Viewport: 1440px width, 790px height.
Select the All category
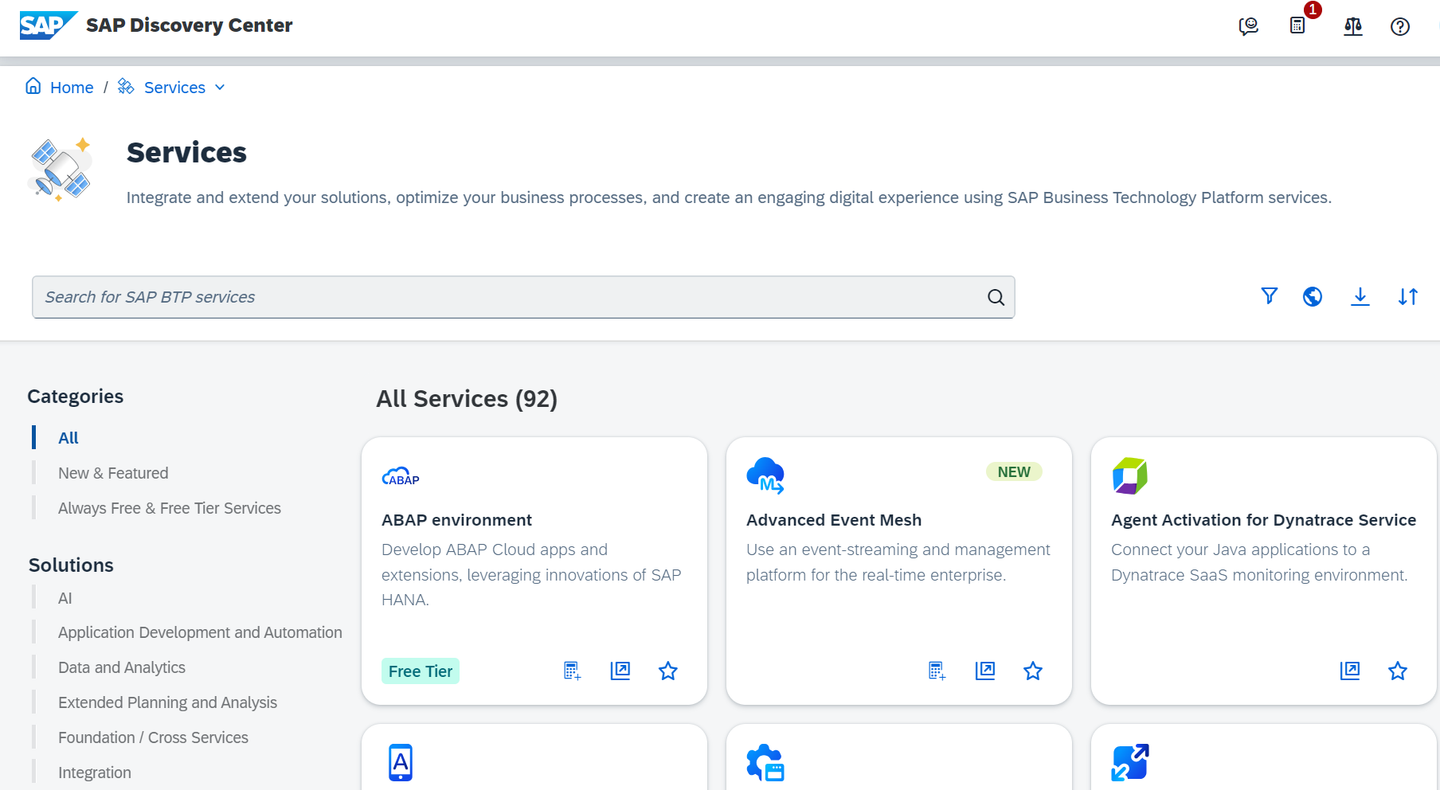tap(68, 438)
